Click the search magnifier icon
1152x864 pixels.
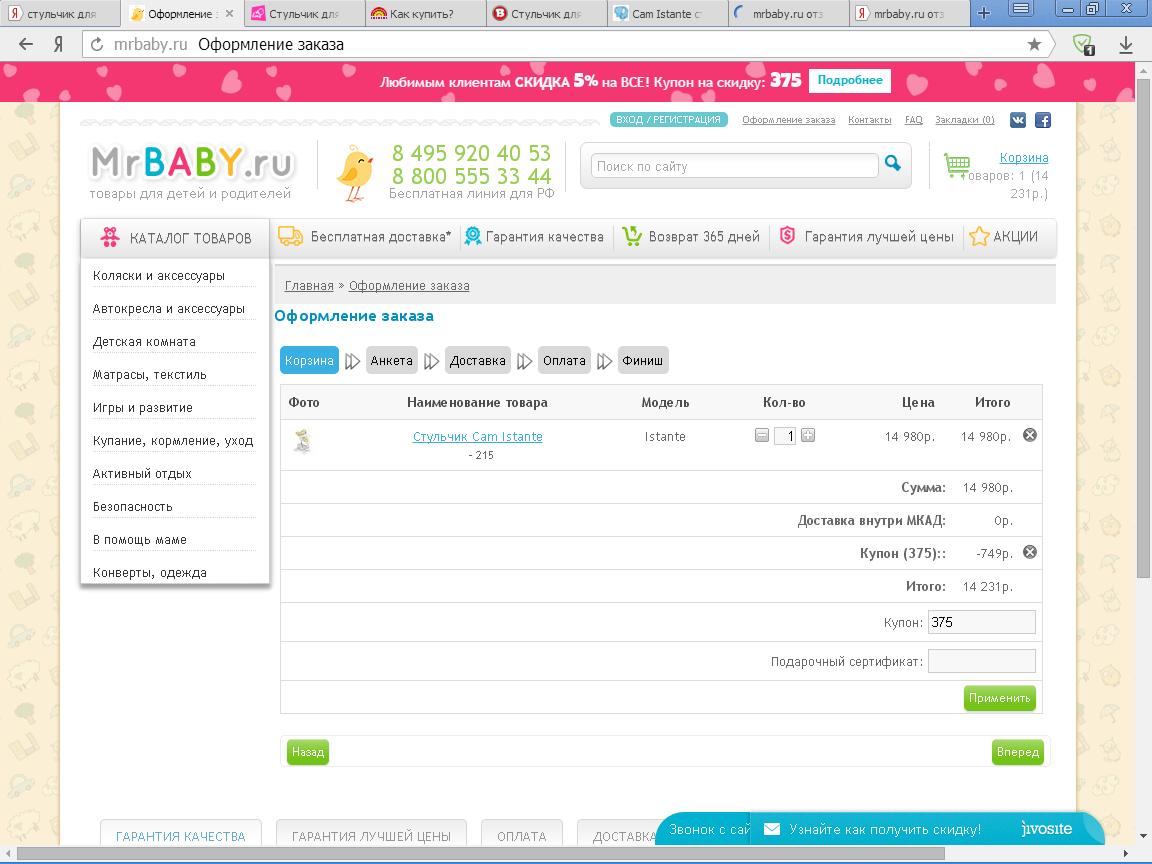click(x=893, y=163)
